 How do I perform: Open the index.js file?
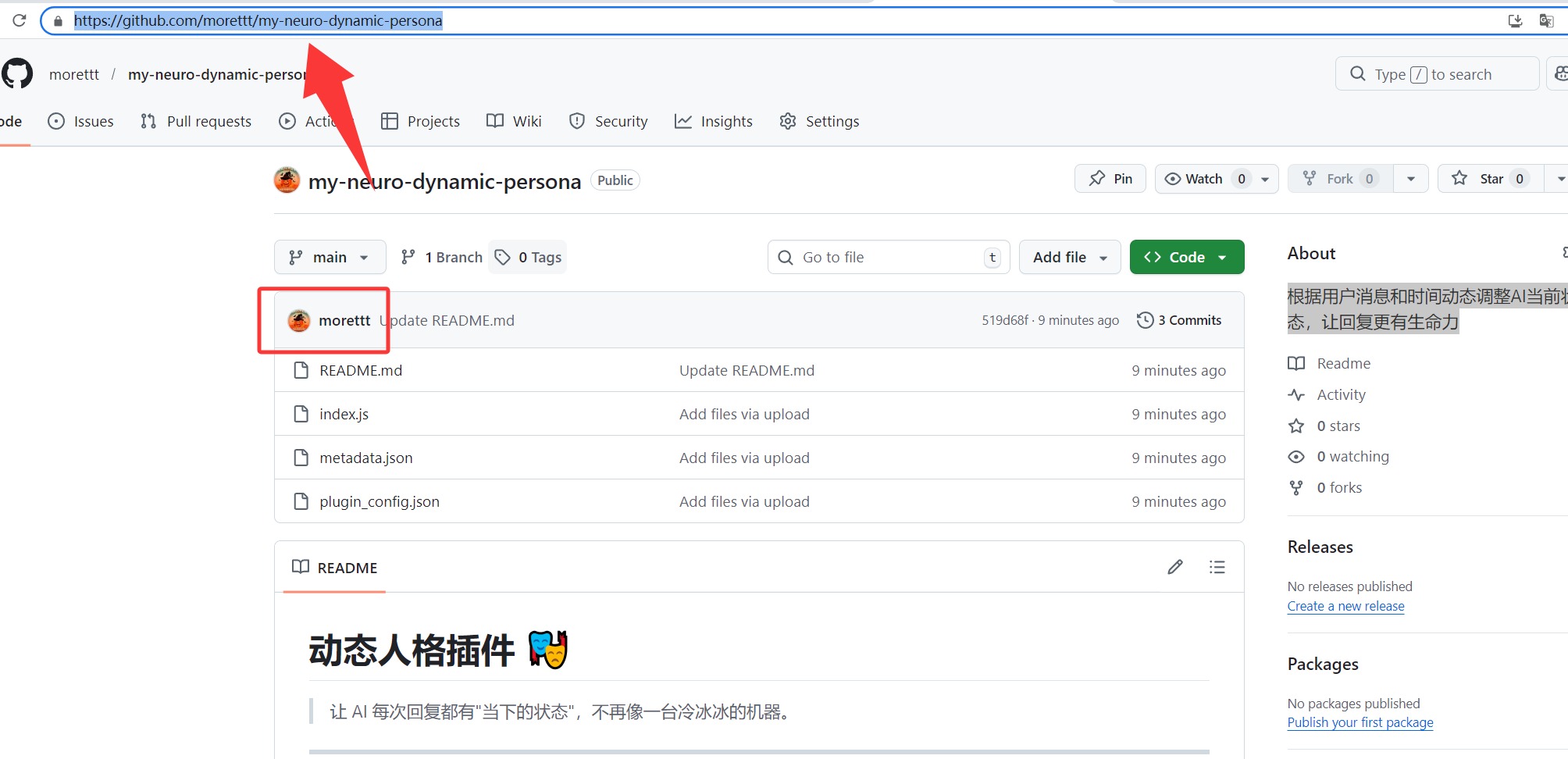coord(344,414)
